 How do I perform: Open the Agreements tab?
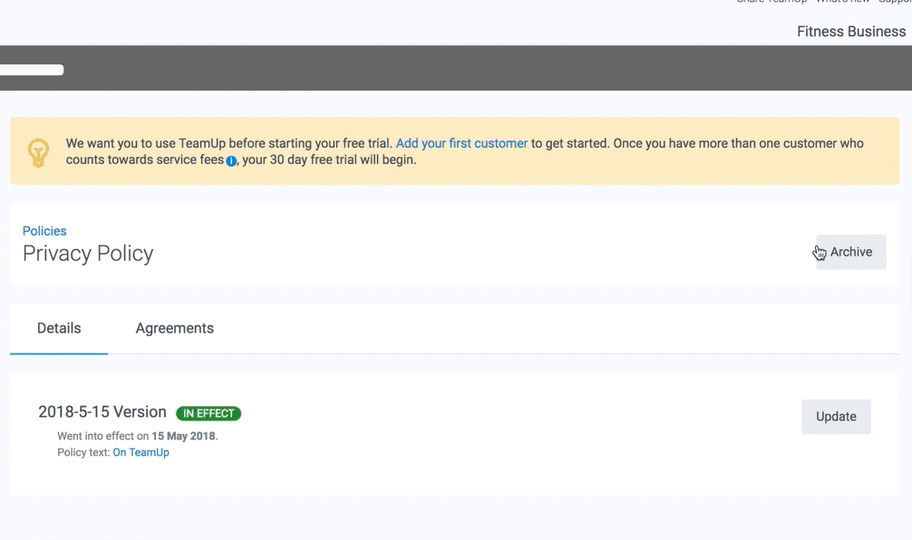coord(174,328)
